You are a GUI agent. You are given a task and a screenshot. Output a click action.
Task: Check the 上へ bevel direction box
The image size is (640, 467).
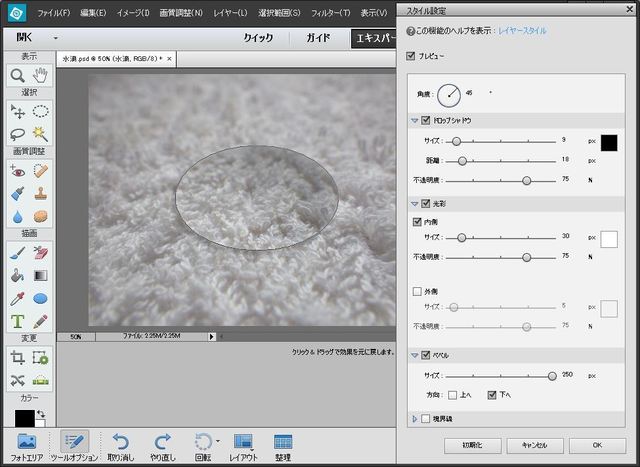coord(453,394)
